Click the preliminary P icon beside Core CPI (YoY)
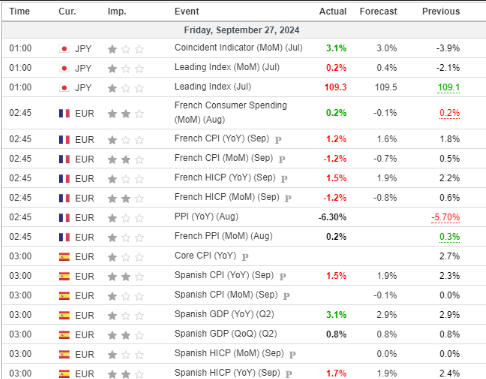The width and height of the screenshot is (486, 379). pos(245,257)
